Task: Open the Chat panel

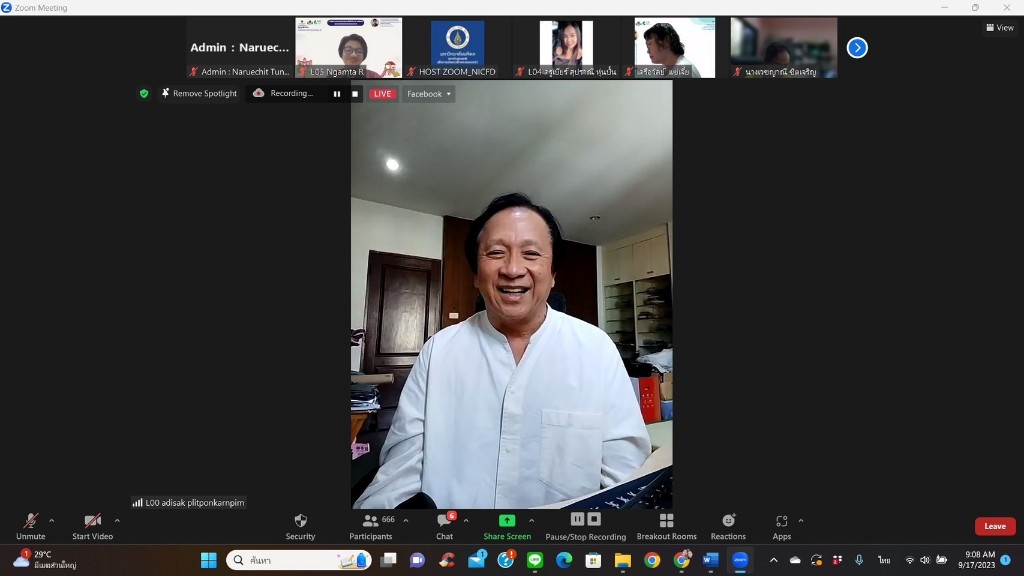Action: pyautogui.click(x=445, y=526)
